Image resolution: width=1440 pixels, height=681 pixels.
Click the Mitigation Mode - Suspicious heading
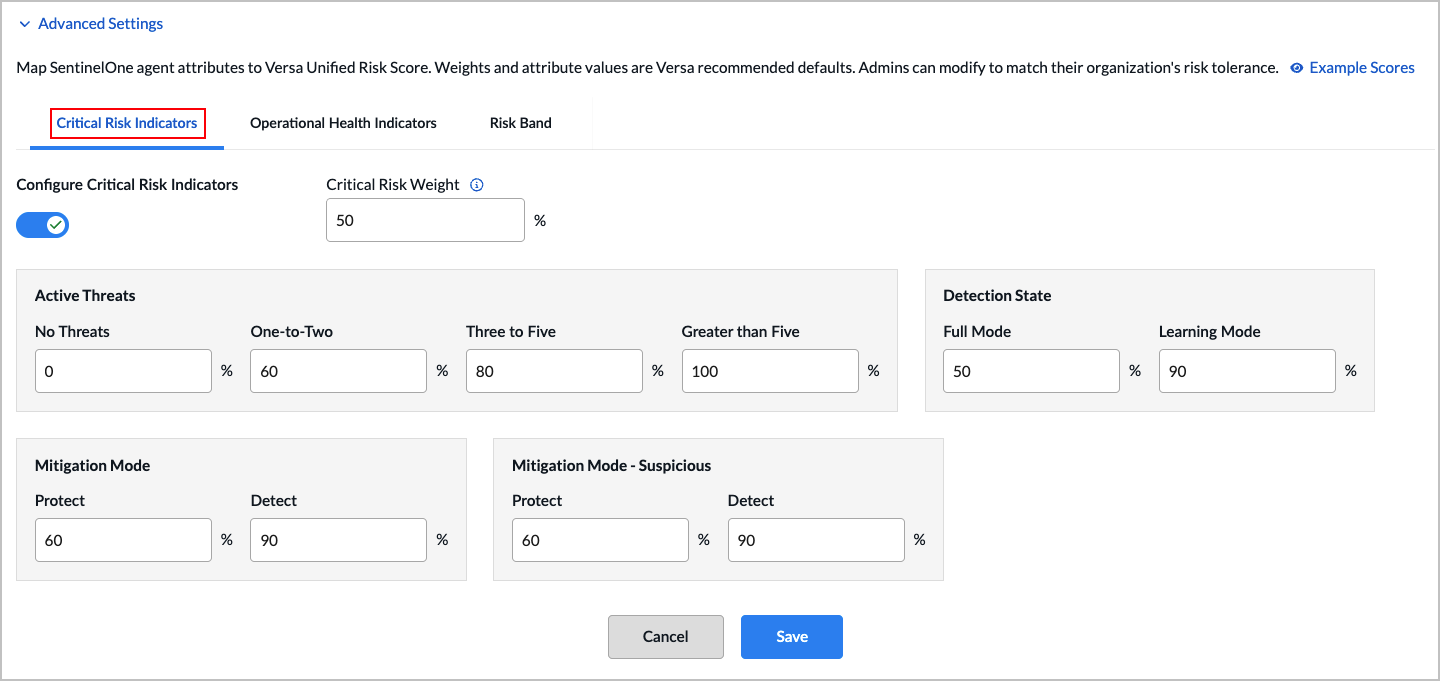coord(611,466)
